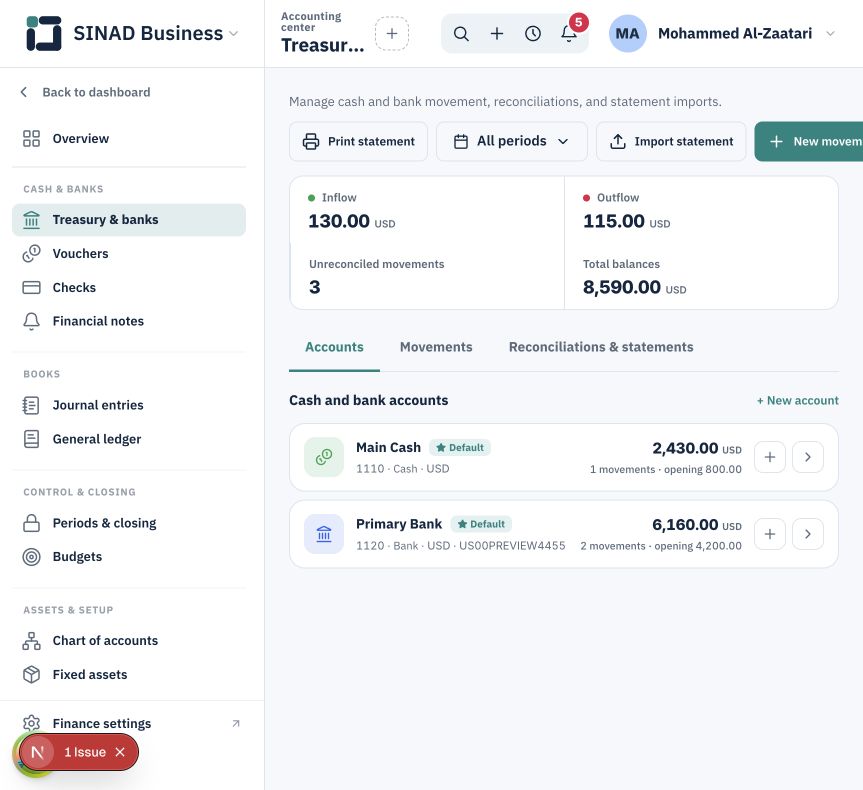Open the recent history clock icon
The height and width of the screenshot is (790, 863).
pos(533,34)
